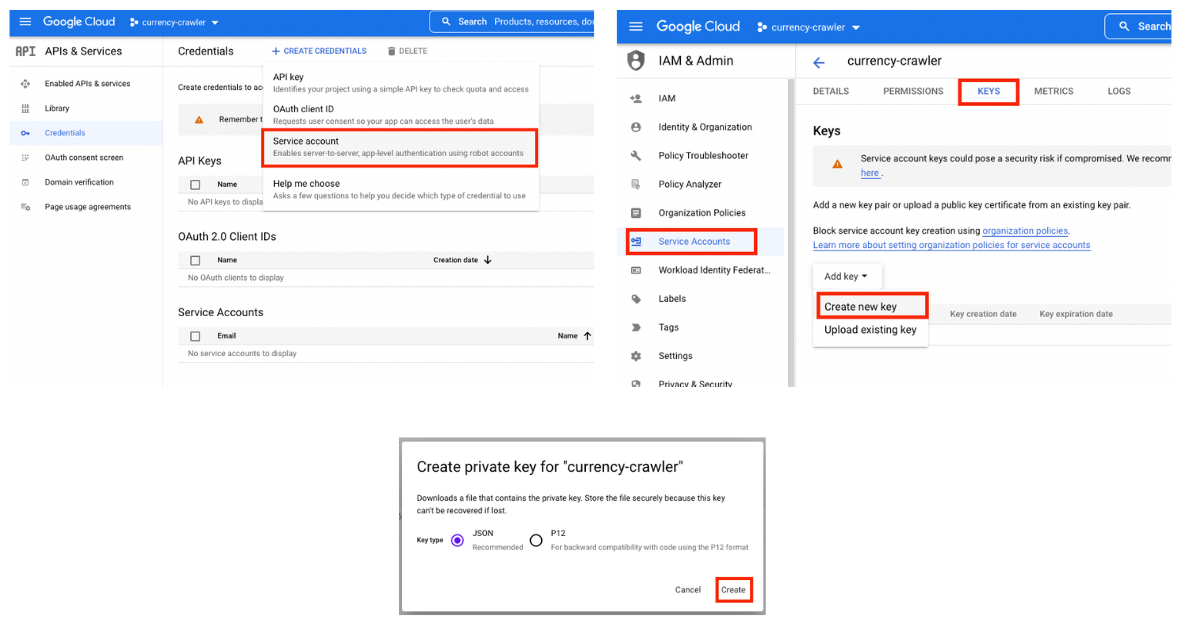
Task: Tick the checkbox in Service Accounts table header
Action: point(195,336)
